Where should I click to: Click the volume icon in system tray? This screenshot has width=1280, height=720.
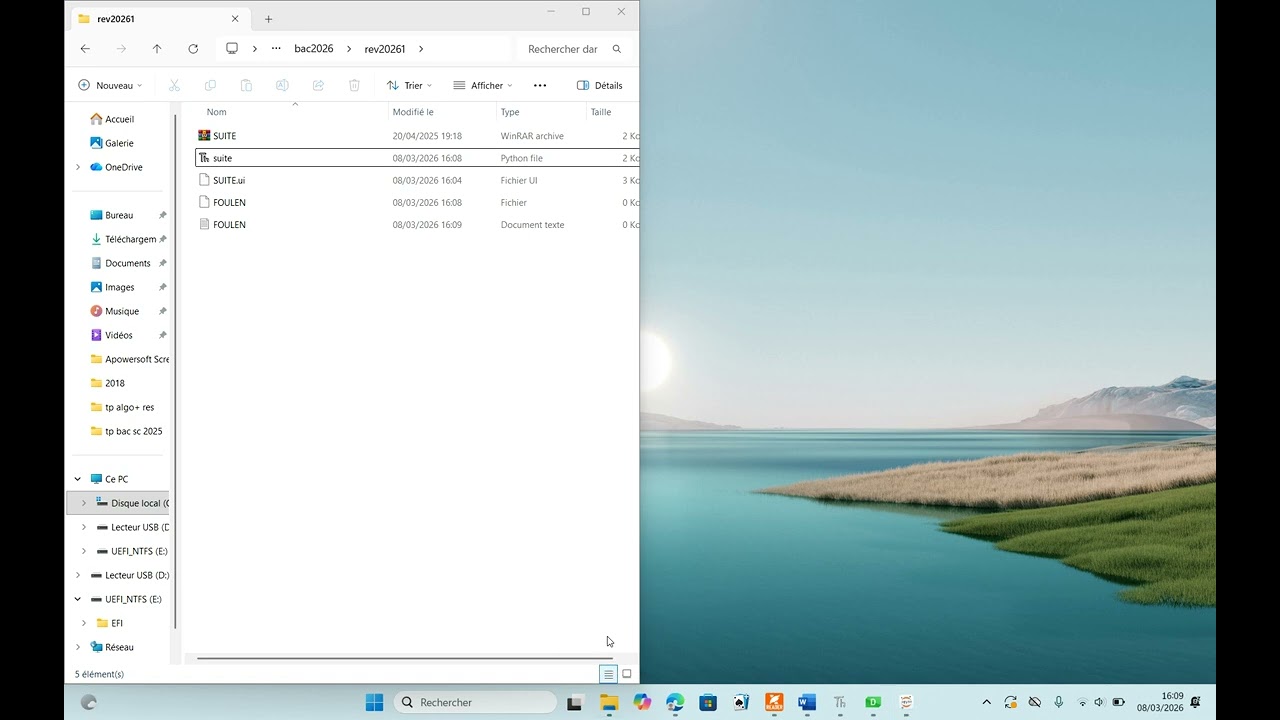pos(1099,703)
